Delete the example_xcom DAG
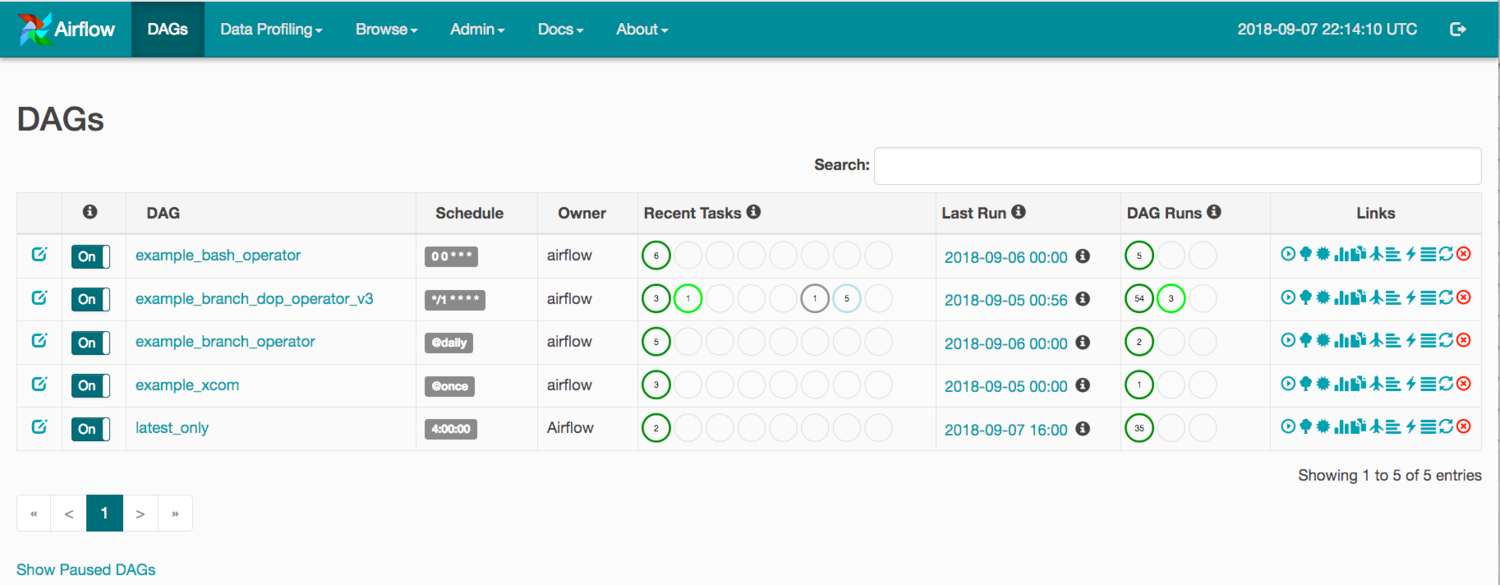Screen dimensions: 1500x585 tap(1463, 383)
